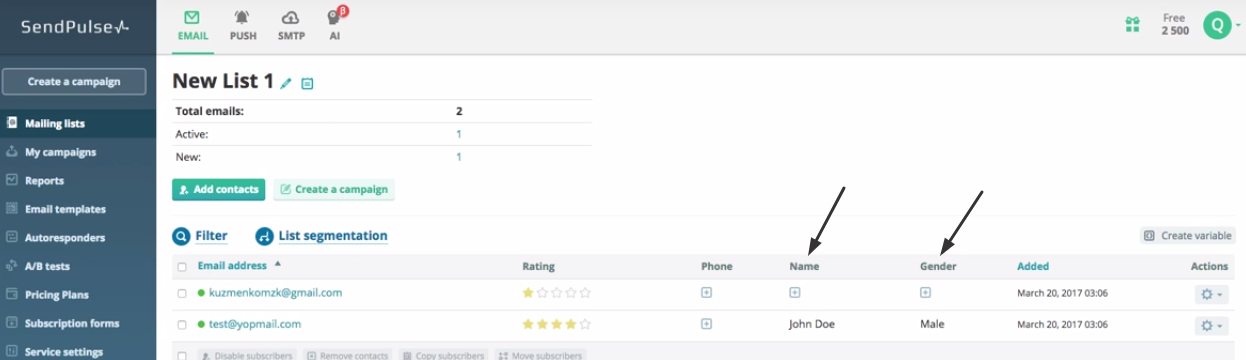
Task: Add phone for test@yopmail.com via plus icon
Action: [x=706, y=324]
